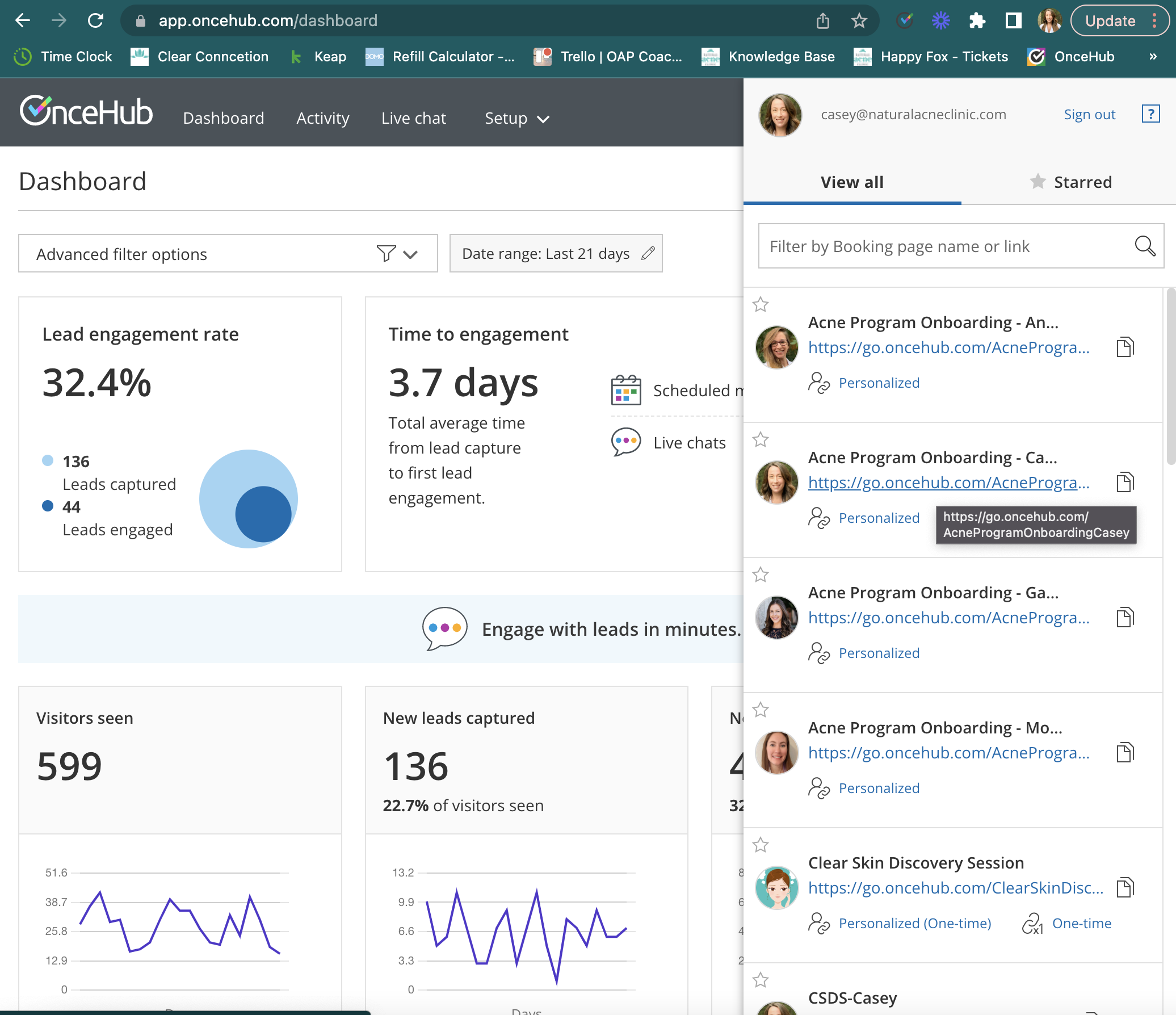This screenshot has height=1015, width=1176.
Task: Click the Chrome profile avatar
Action: (1049, 21)
